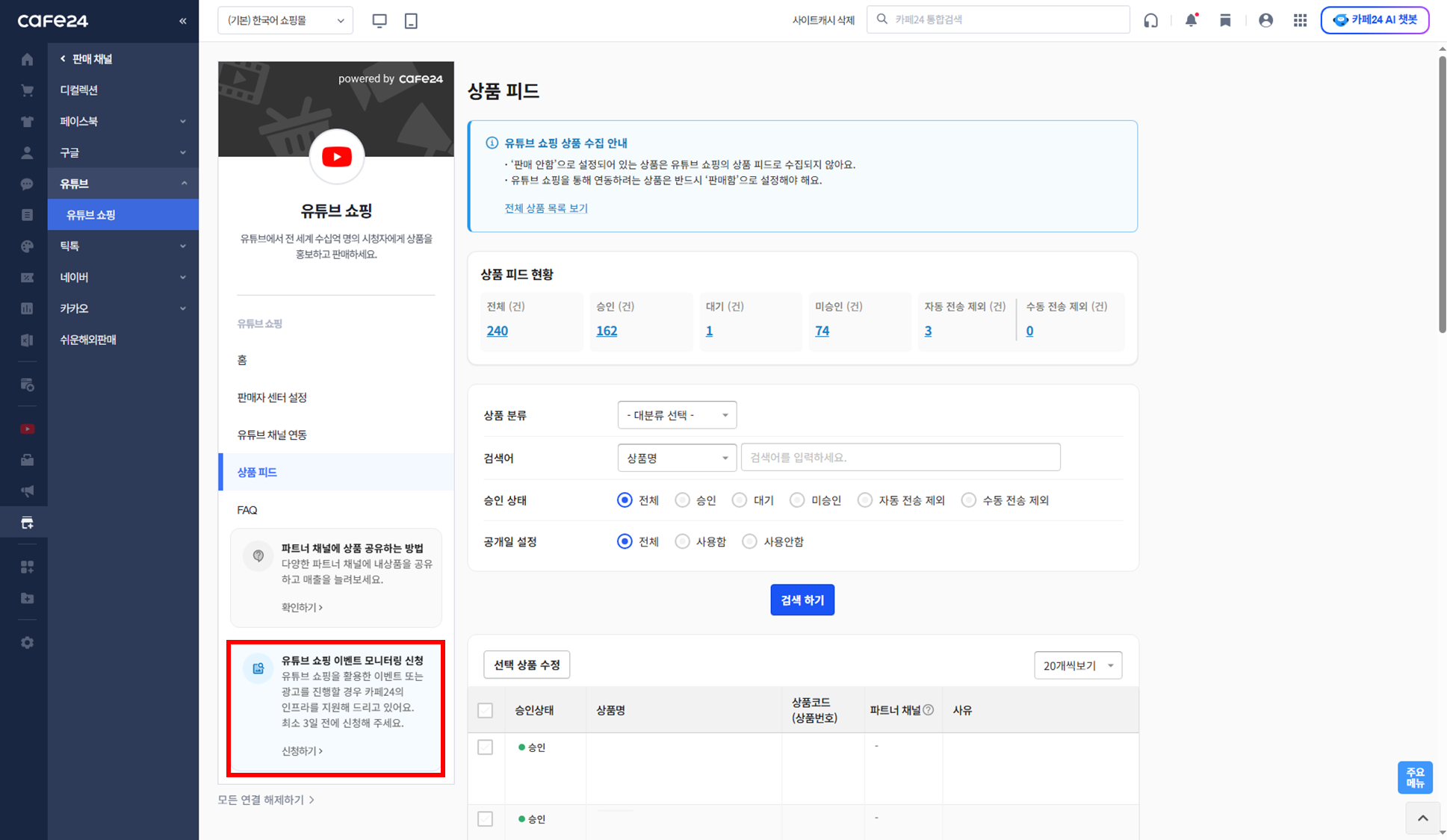The height and width of the screenshot is (840, 1447).
Task: Click the 검색 하기 button
Action: pyautogui.click(x=802, y=600)
